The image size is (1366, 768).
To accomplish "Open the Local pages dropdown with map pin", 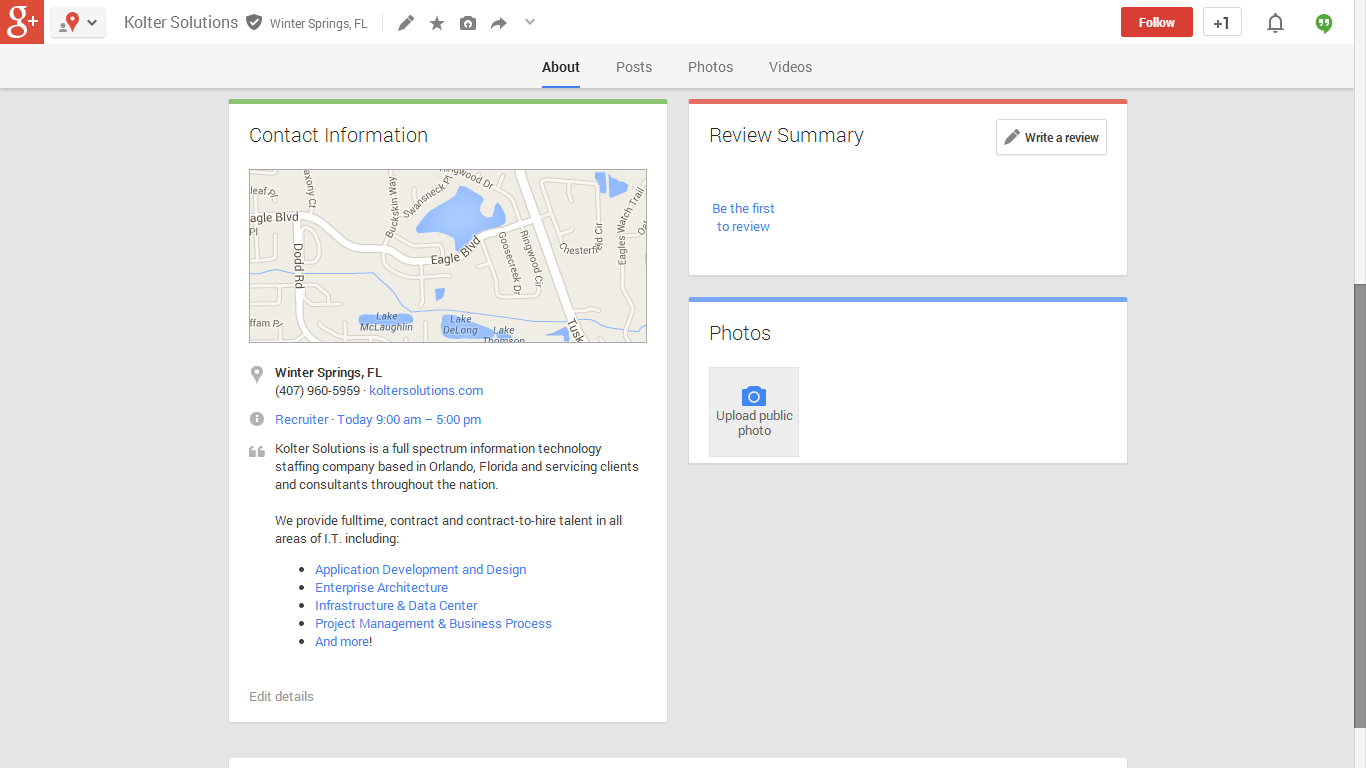I will pyautogui.click(x=78, y=22).
